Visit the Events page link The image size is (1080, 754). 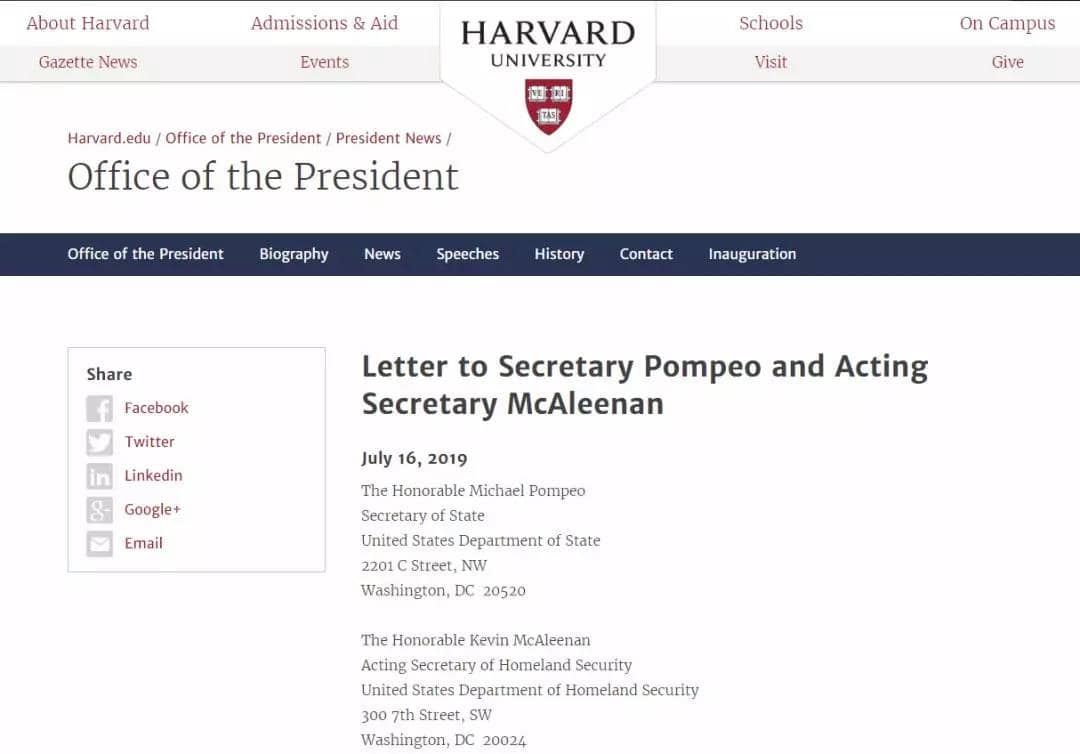(324, 62)
